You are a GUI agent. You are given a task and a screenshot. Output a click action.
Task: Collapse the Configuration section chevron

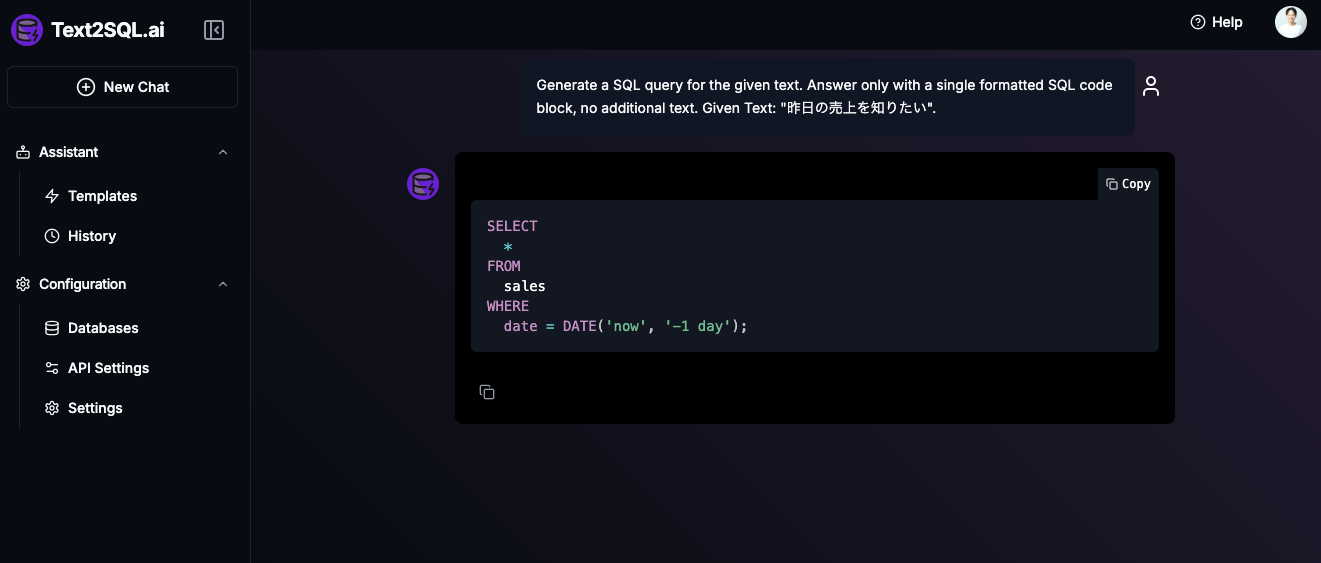coord(223,284)
